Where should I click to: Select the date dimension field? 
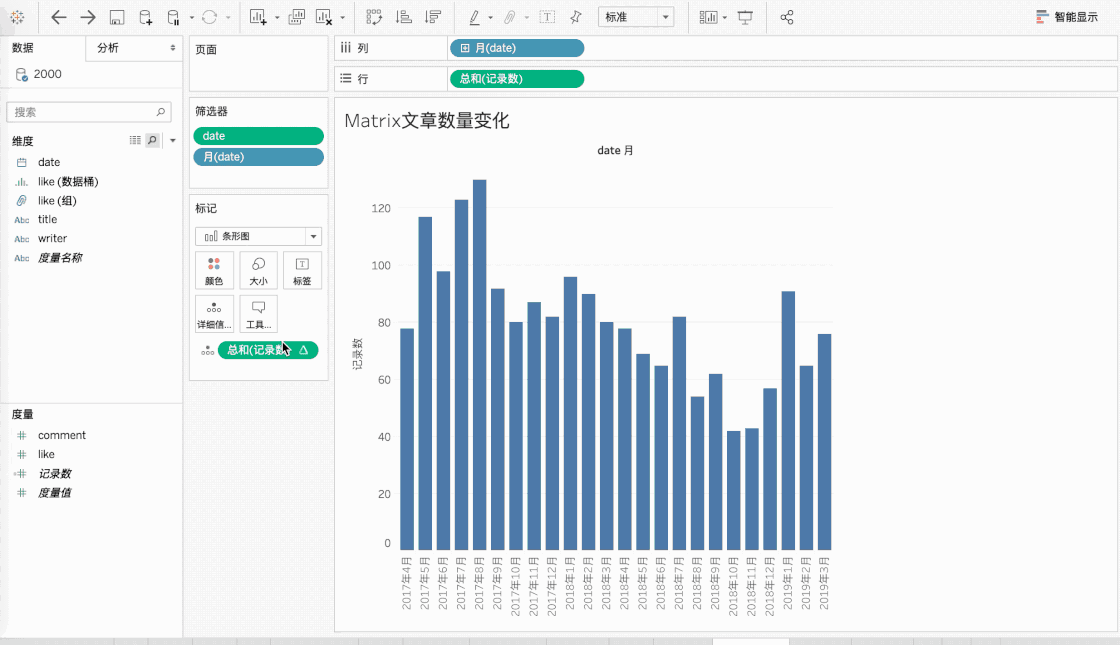coord(49,162)
